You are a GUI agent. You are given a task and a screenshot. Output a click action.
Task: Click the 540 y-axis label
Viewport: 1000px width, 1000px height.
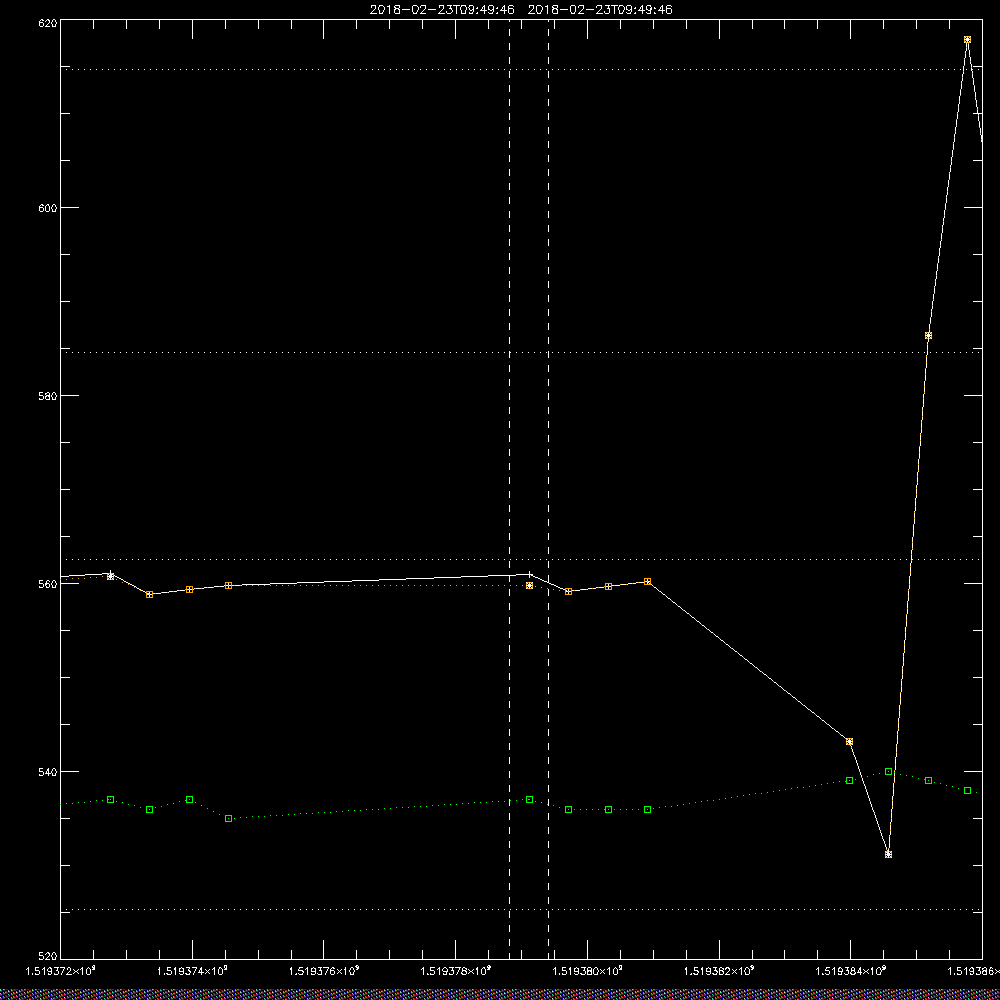[x=48, y=772]
